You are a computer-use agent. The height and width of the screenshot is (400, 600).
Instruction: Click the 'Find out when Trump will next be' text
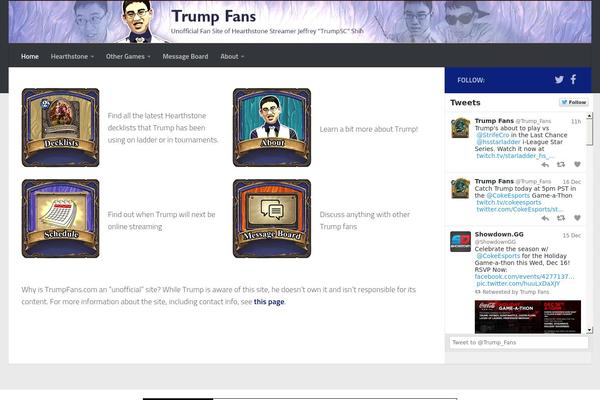[161, 215]
